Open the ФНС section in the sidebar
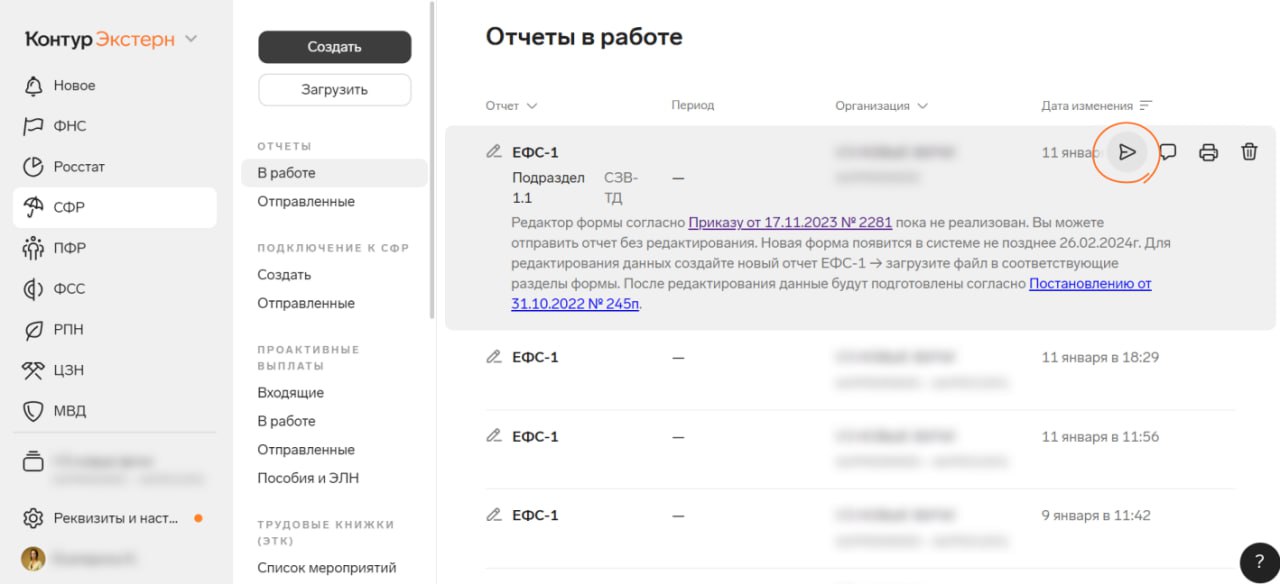Screen dimensions: 1280x584 70,126
